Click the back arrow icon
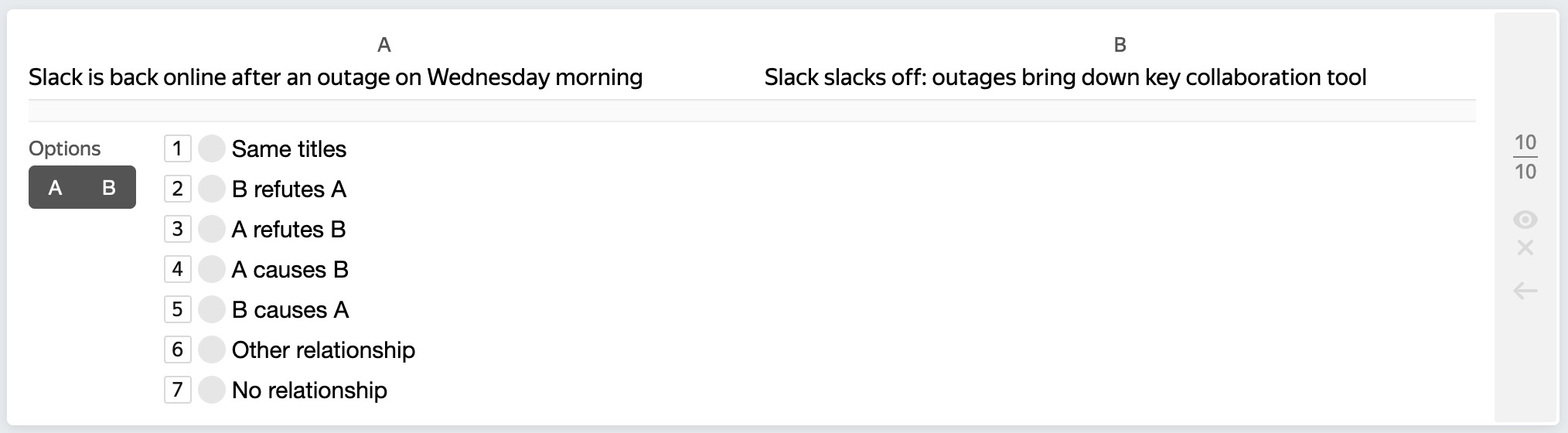This screenshot has width=1568, height=433. tap(1525, 291)
